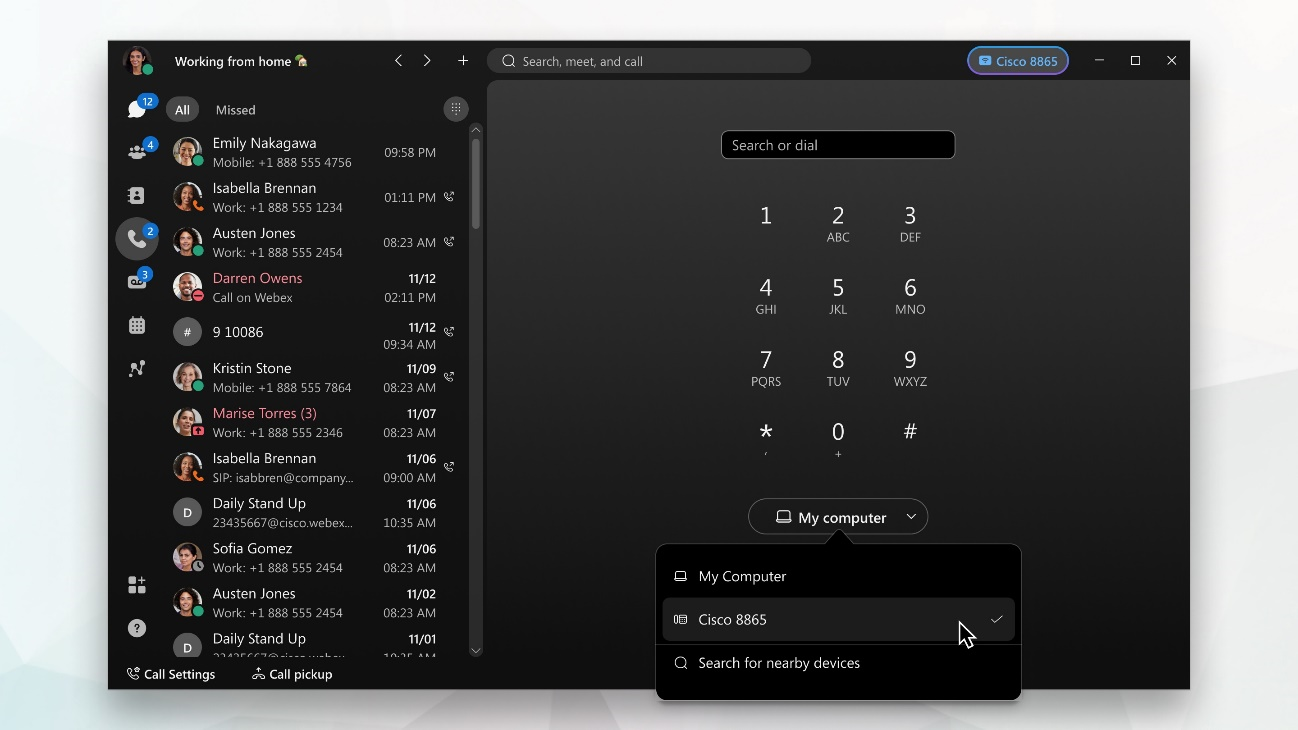
Task: Select the Calling phone sidebar icon
Action: coord(137,238)
